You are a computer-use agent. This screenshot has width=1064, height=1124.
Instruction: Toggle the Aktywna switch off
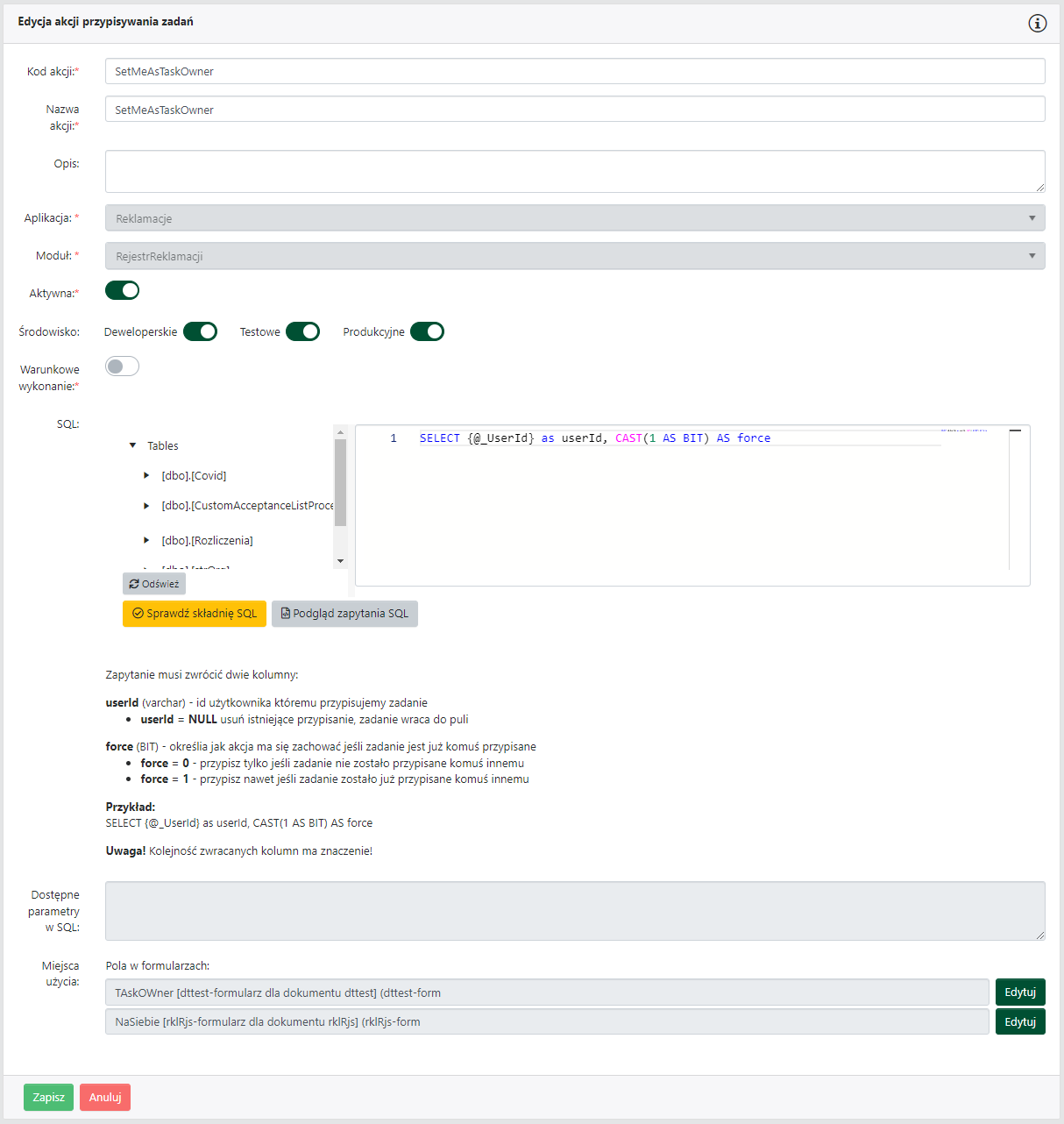pyautogui.click(x=122, y=290)
